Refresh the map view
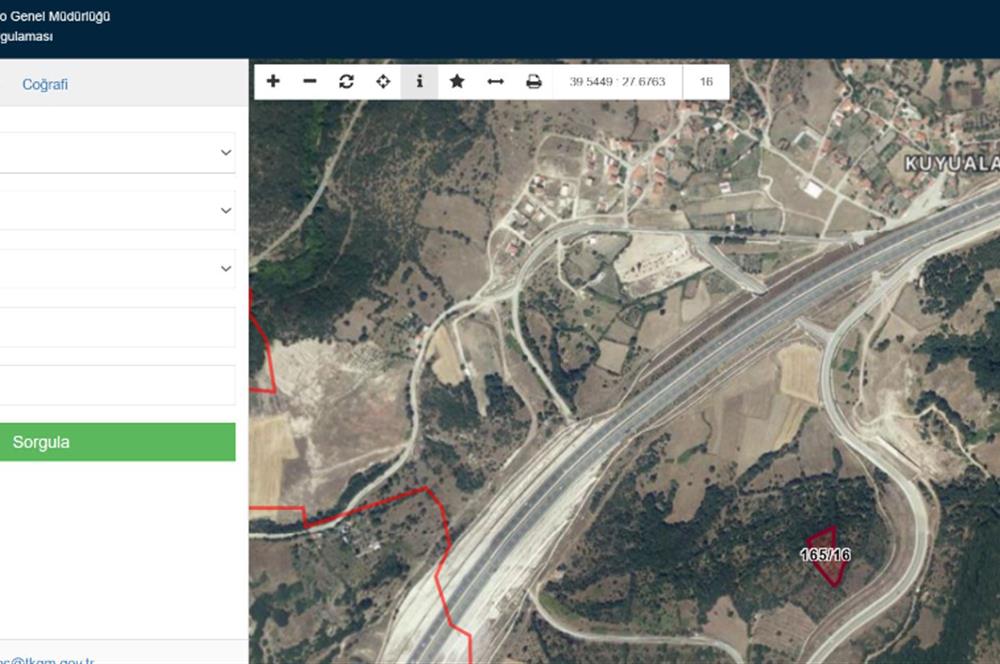Screen dimensions: 1000x664 click(346, 82)
